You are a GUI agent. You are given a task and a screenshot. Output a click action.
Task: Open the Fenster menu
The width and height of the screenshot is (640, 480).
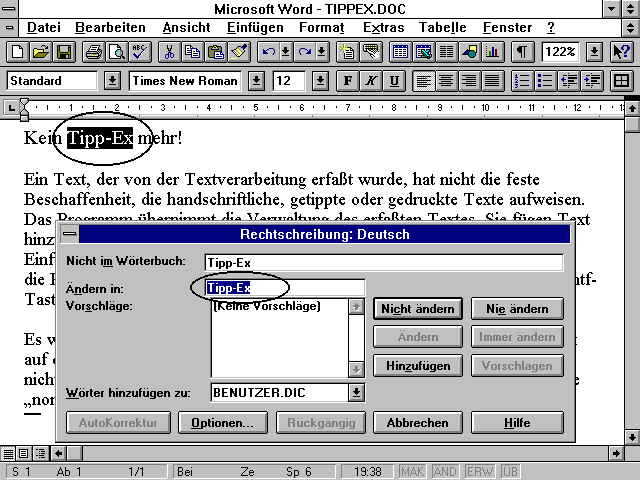(x=507, y=28)
